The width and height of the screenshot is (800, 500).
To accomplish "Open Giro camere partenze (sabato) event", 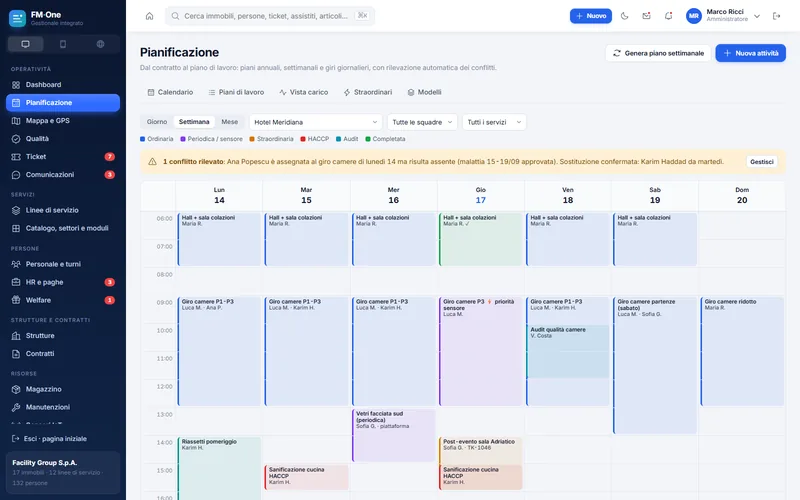I will [655, 365].
